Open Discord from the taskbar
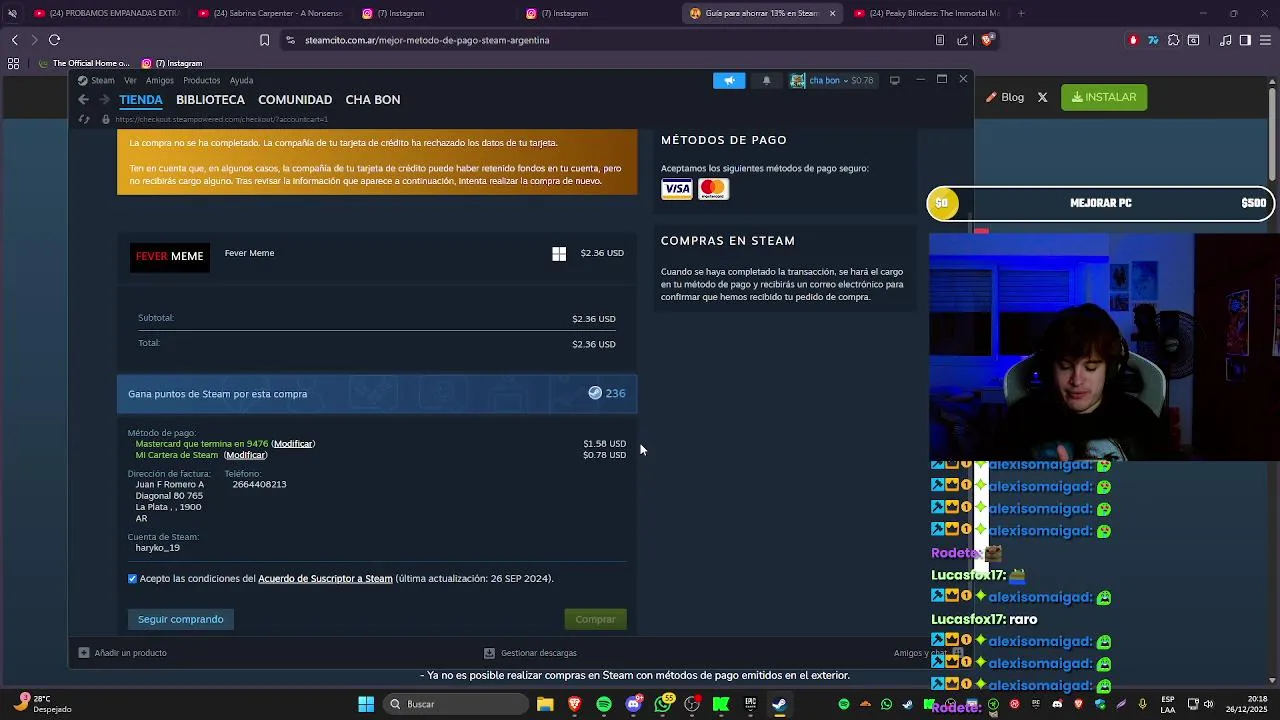Viewport: 1280px width, 720px height. 633,704
